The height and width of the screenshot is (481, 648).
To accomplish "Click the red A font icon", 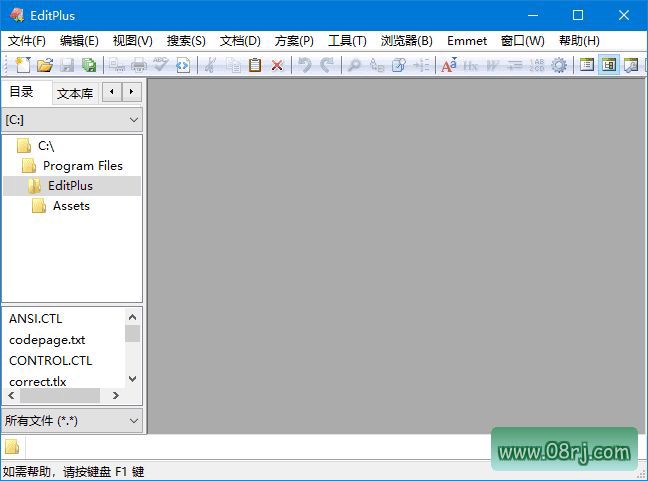I will pyautogui.click(x=449, y=65).
